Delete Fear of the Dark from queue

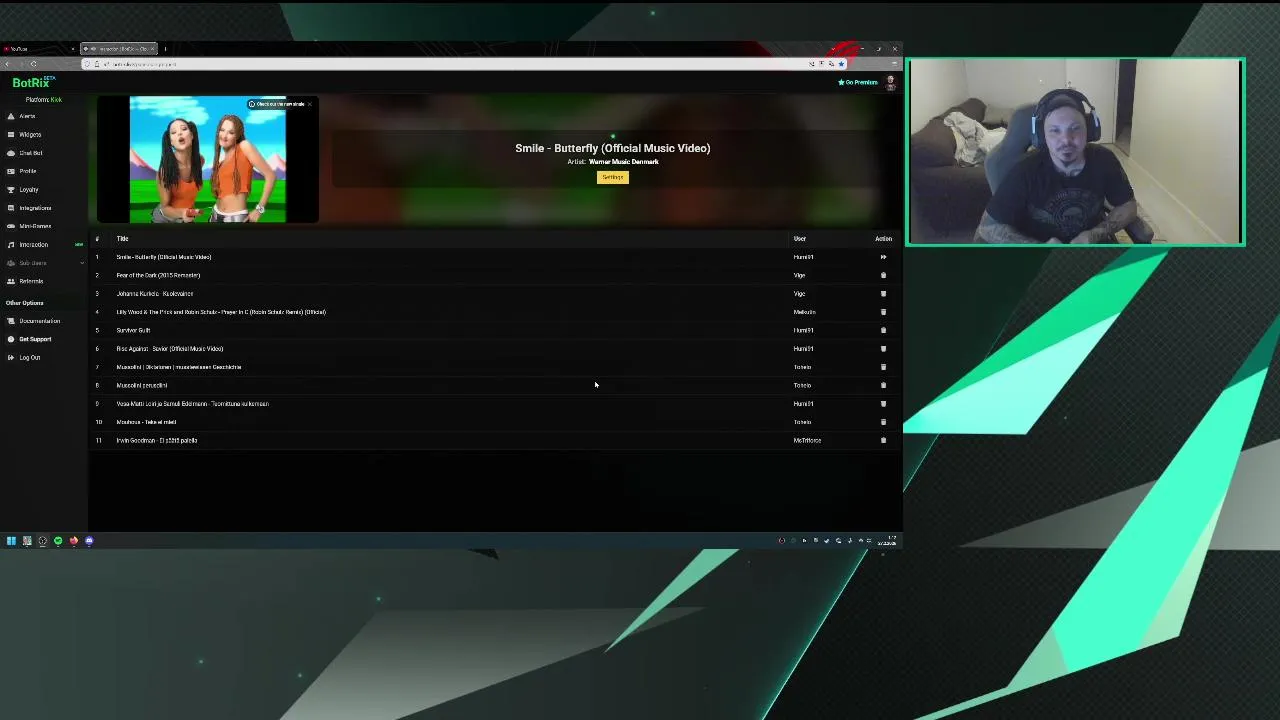click(883, 275)
